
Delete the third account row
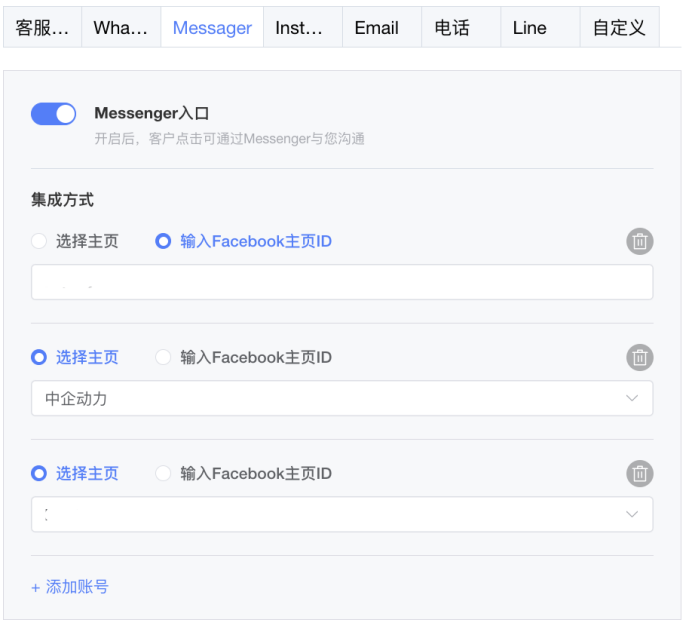[640, 473]
